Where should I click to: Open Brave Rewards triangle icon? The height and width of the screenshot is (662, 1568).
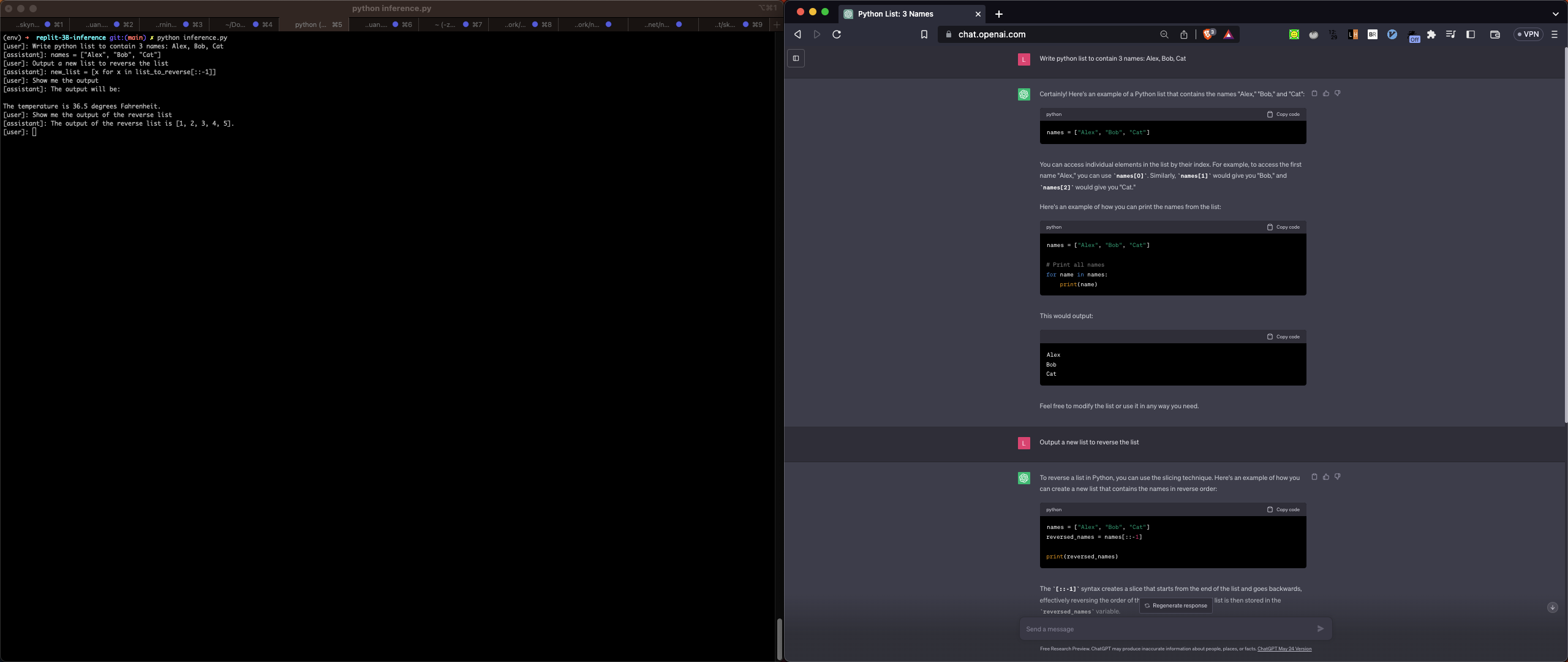click(x=1228, y=34)
